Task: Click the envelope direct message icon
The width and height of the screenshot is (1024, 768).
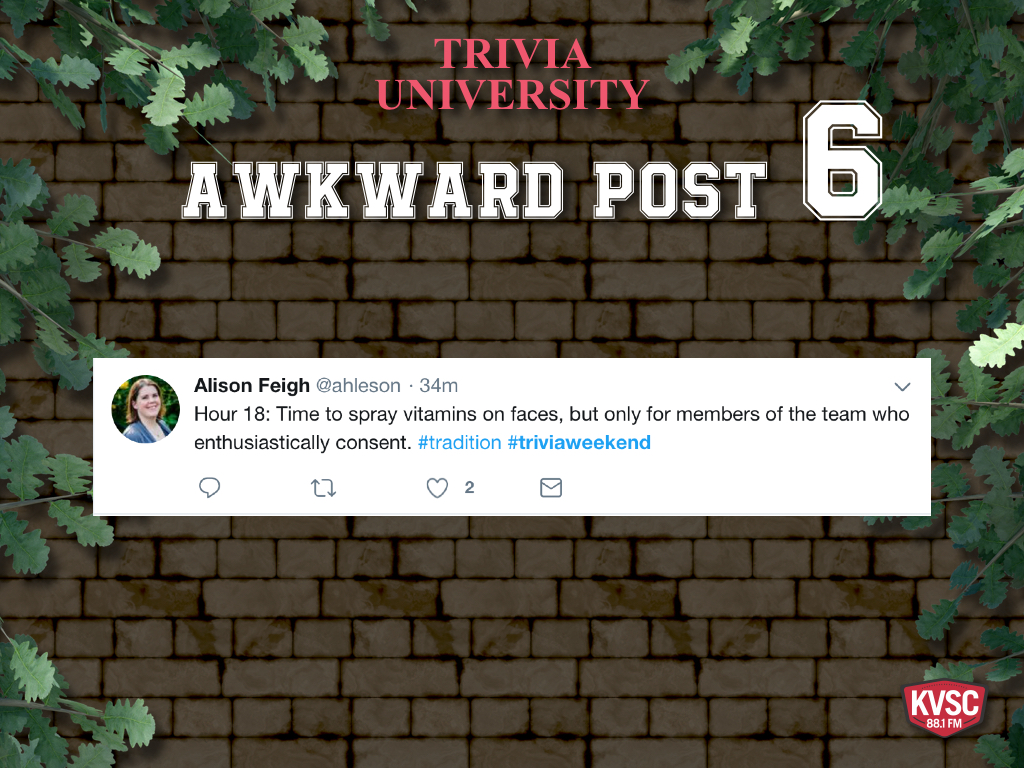Action: pos(551,488)
